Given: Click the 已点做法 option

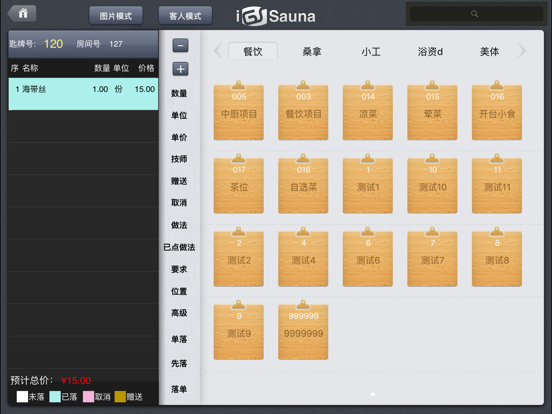Looking at the screenshot, I should (179, 247).
